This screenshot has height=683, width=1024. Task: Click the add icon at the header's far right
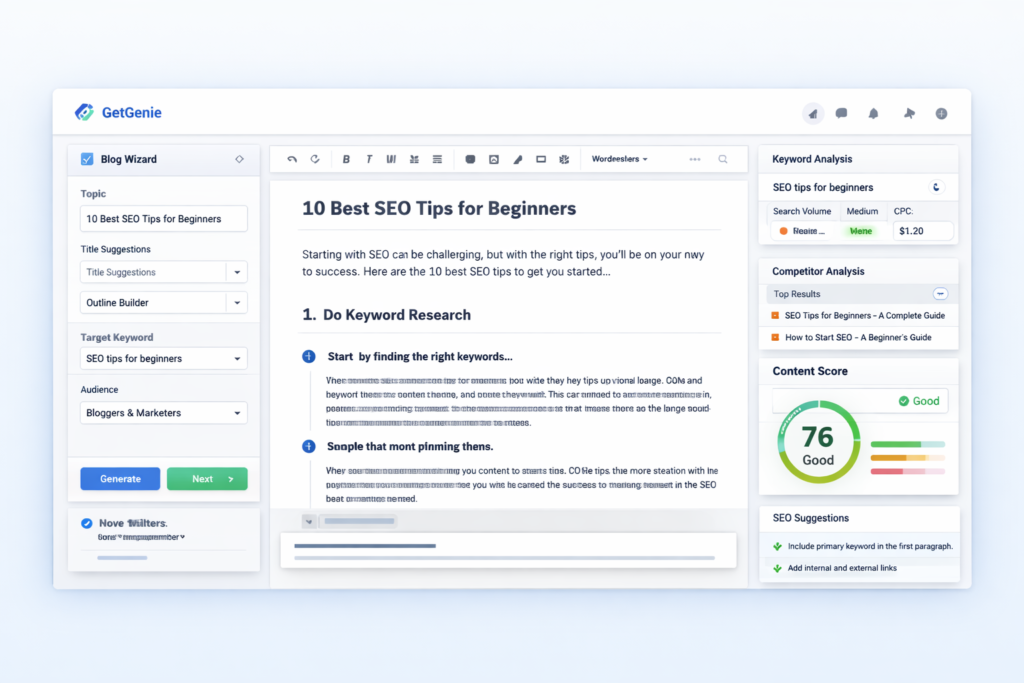point(941,113)
